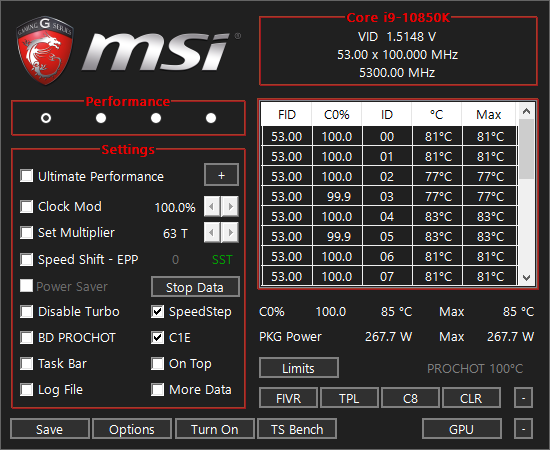The height and width of the screenshot is (450, 550).
Task: Click ID 05 cell in core table
Action: [387, 236]
